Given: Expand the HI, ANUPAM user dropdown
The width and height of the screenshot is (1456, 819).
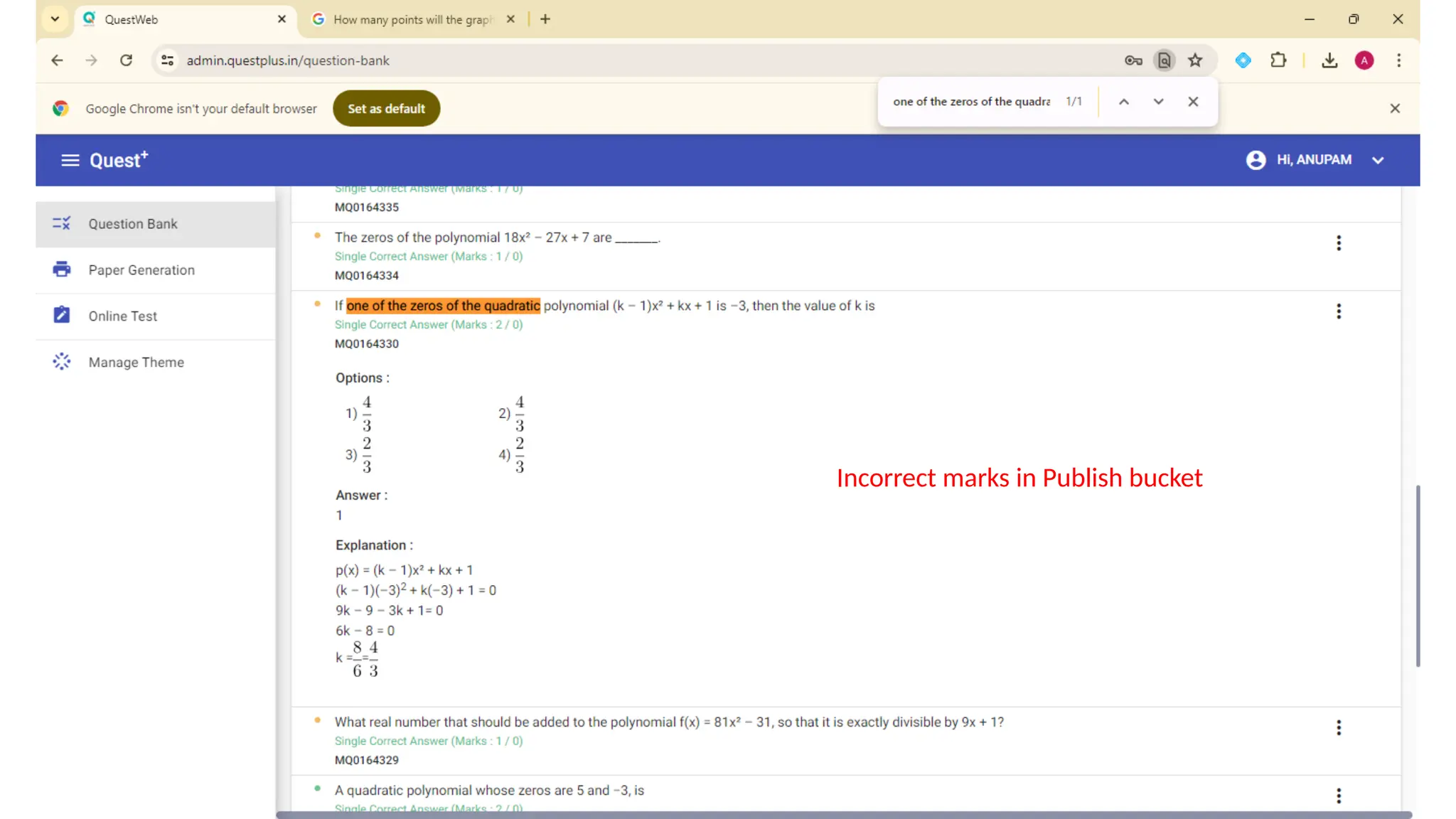Looking at the screenshot, I should coord(1378,161).
